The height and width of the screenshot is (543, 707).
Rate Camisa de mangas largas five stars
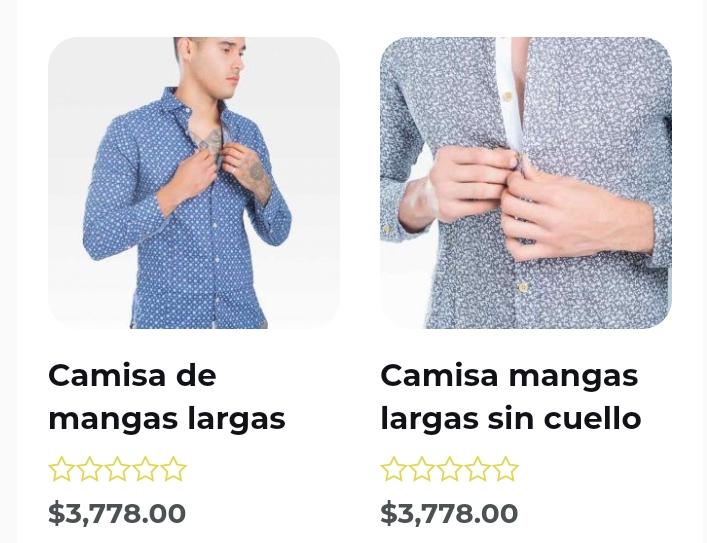(174, 469)
